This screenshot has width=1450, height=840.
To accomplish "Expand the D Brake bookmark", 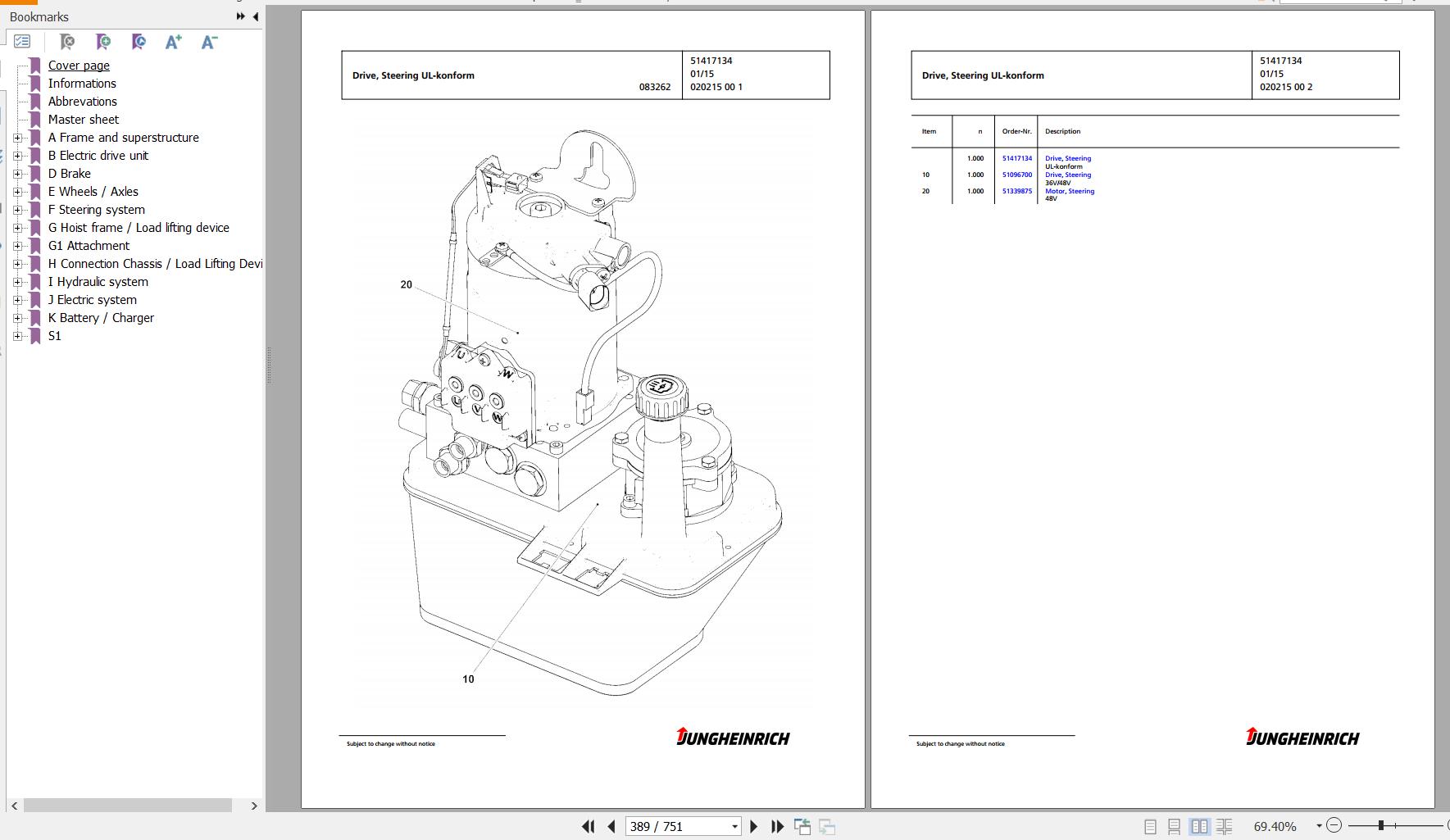I will point(17,174).
